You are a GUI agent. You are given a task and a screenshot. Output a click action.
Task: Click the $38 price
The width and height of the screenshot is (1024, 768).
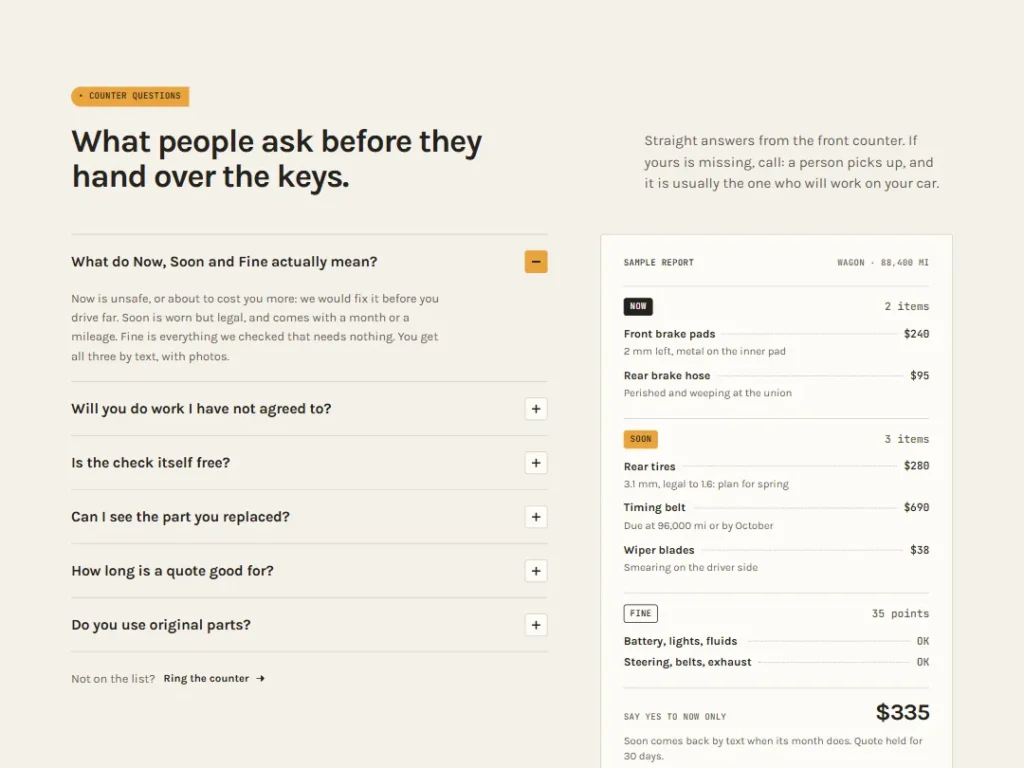(920, 550)
